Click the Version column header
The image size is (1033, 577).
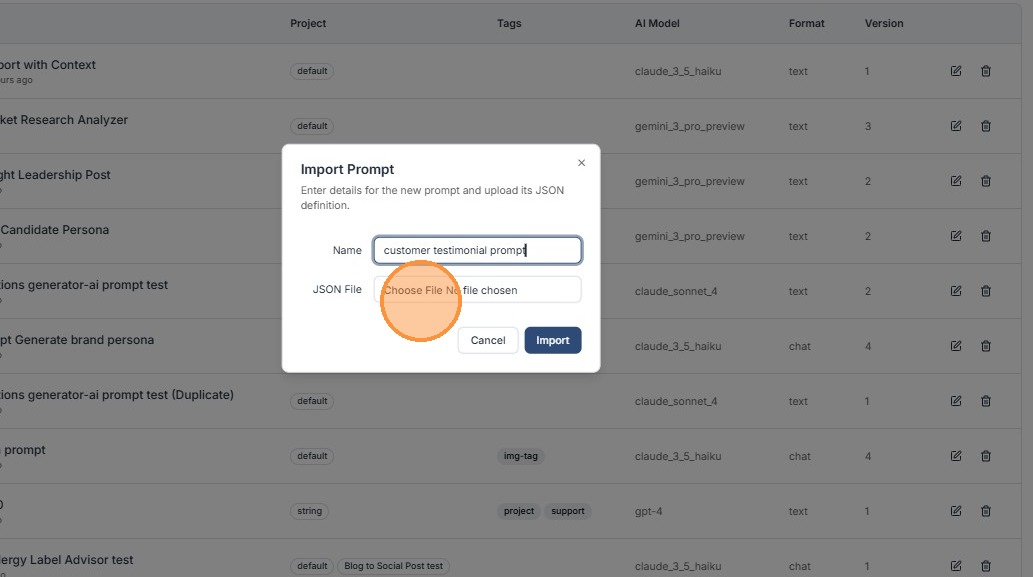coord(884,23)
